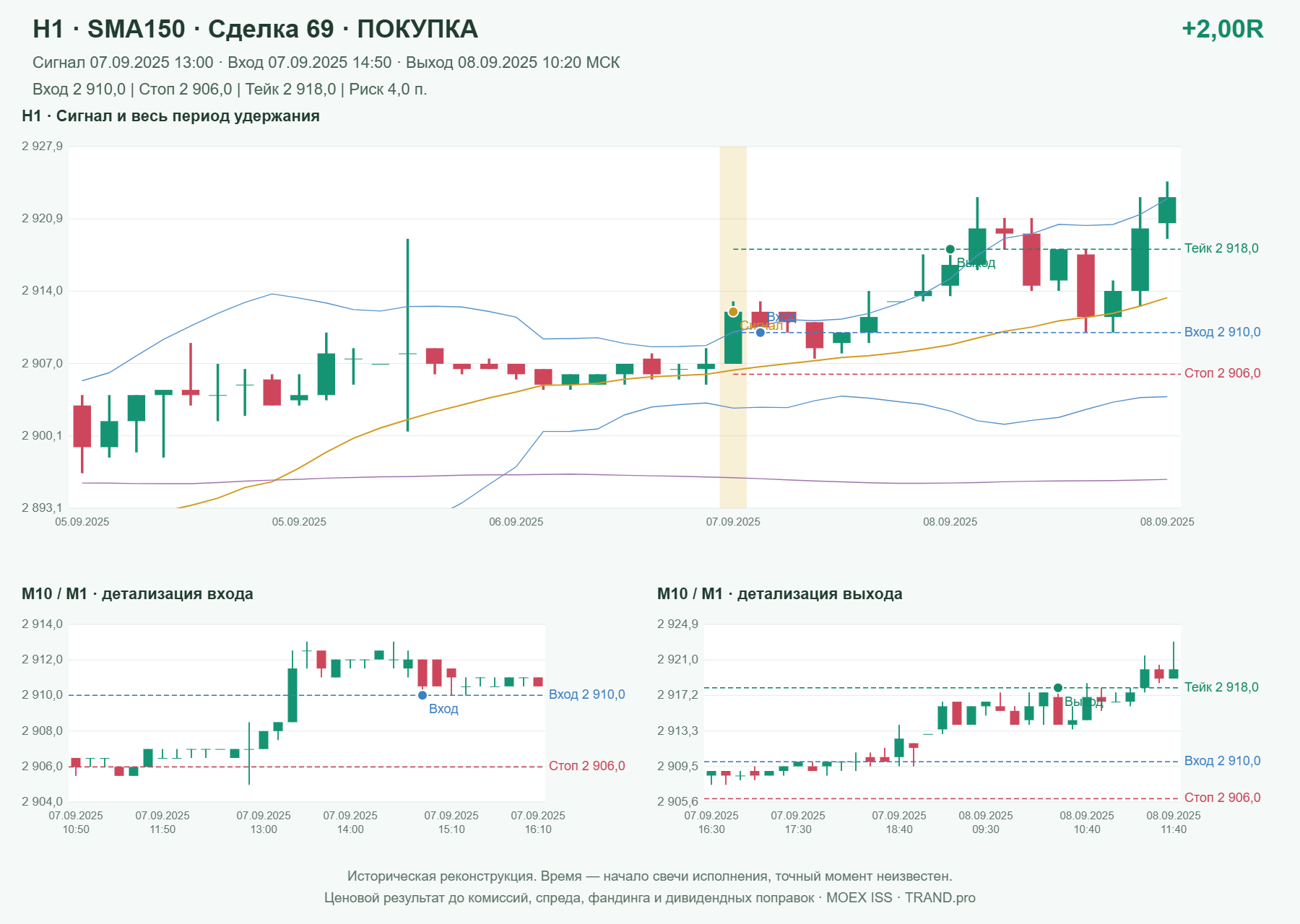Click the 'MOEX ISS · TRAND.pro' footer text
The width and height of the screenshot is (1300, 924).
[x=901, y=898]
